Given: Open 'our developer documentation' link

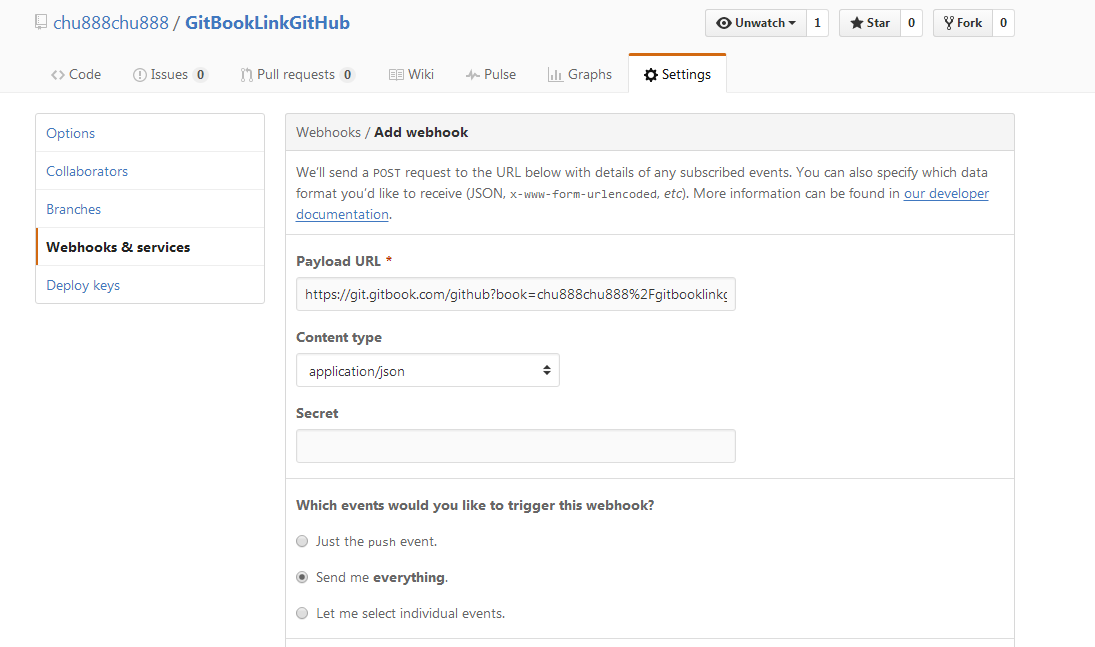Looking at the screenshot, I should click(946, 194).
